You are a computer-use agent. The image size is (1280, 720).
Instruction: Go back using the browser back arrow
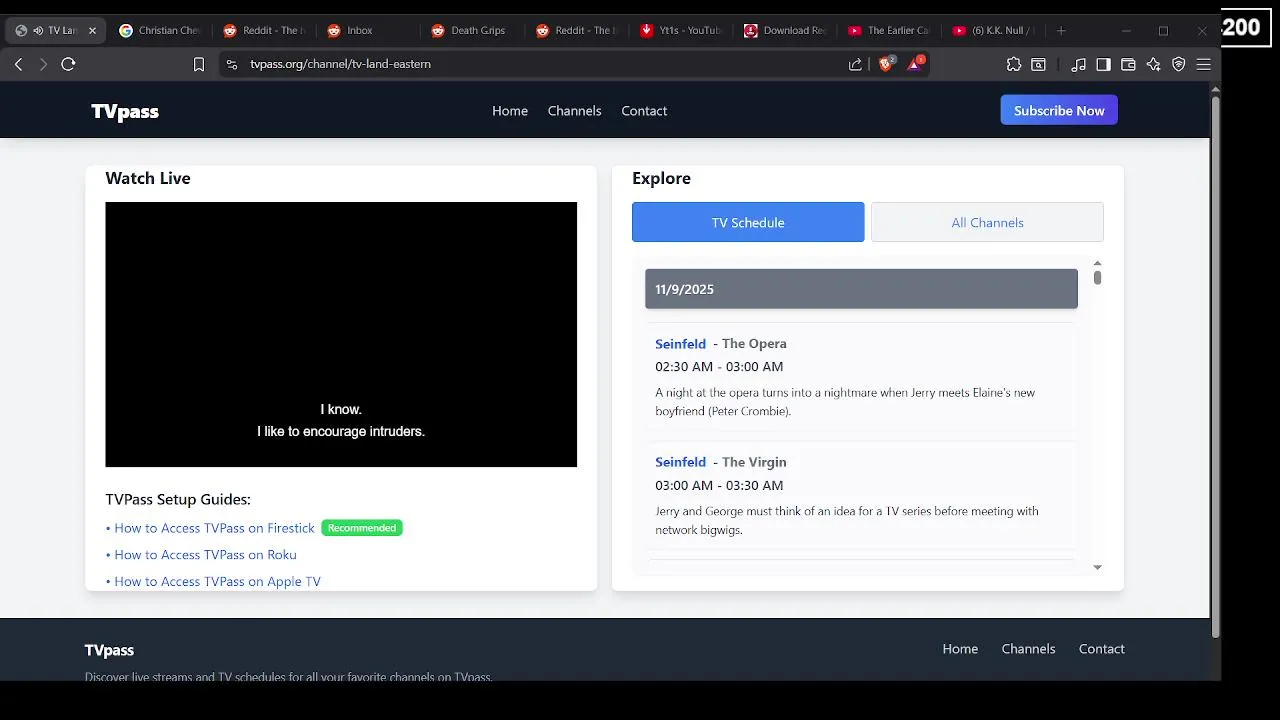tap(18, 64)
